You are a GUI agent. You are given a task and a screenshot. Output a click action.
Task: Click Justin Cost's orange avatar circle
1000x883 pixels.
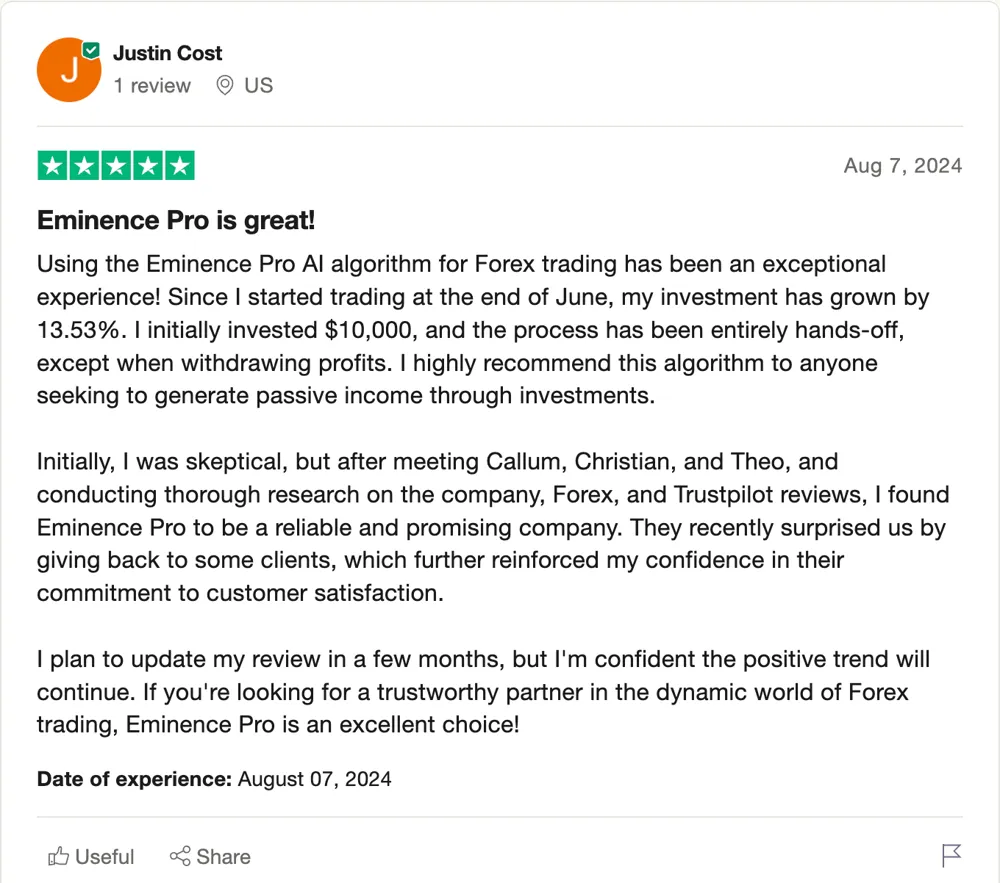click(x=68, y=69)
